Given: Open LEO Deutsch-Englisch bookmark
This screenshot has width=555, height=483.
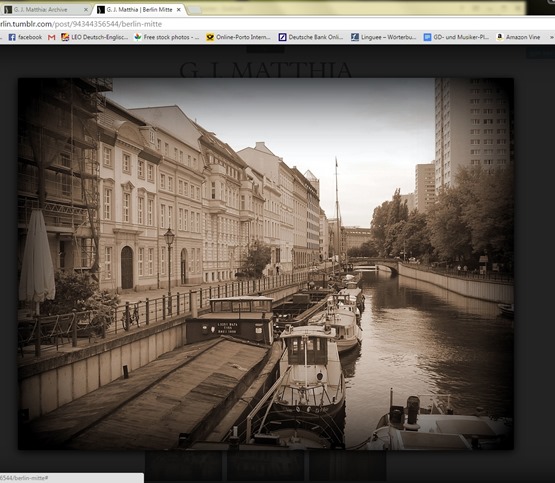Looking at the screenshot, I should point(95,37).
